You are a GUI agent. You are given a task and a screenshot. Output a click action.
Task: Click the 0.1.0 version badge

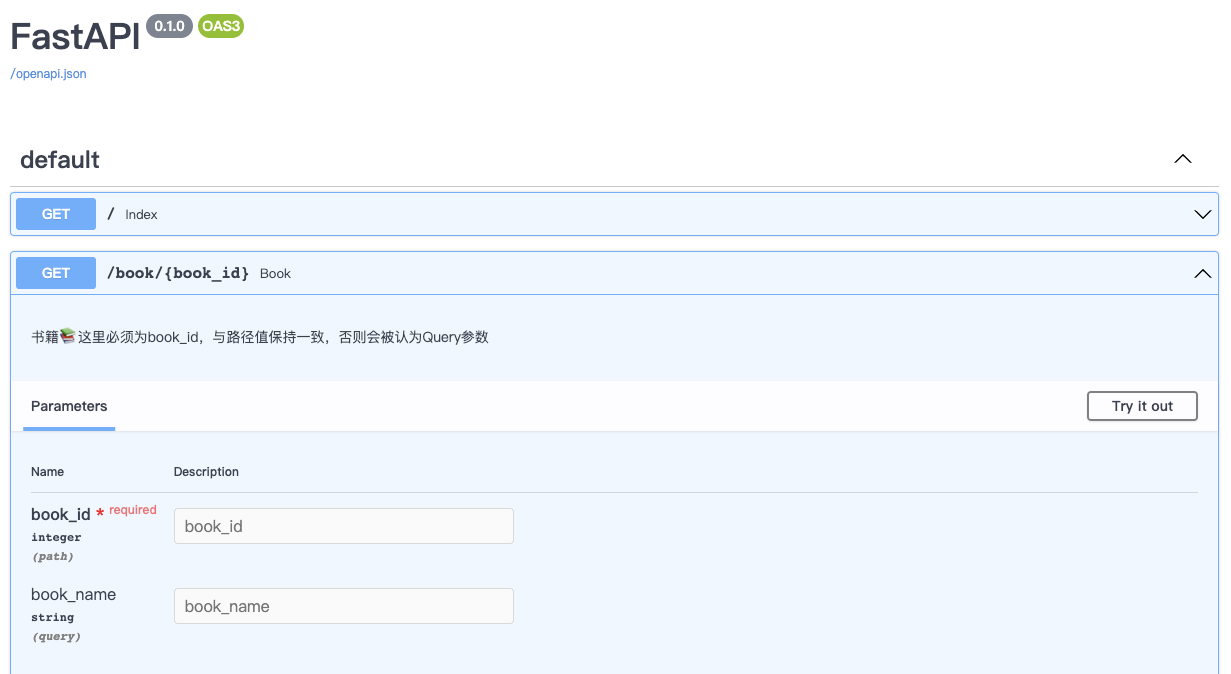point(169,27)
